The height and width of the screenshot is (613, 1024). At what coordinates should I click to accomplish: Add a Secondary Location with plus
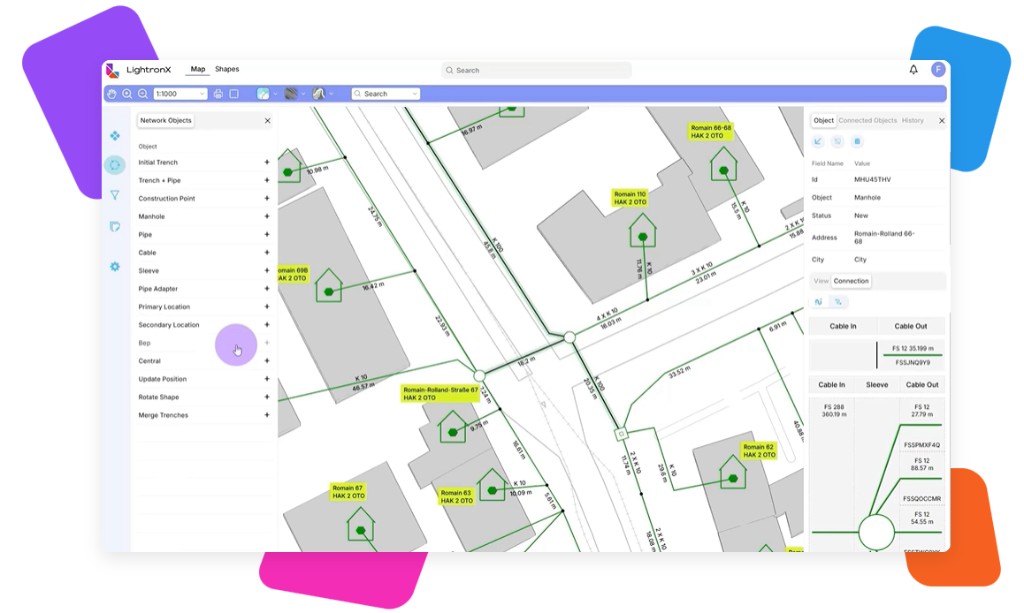tap(266, 324)
